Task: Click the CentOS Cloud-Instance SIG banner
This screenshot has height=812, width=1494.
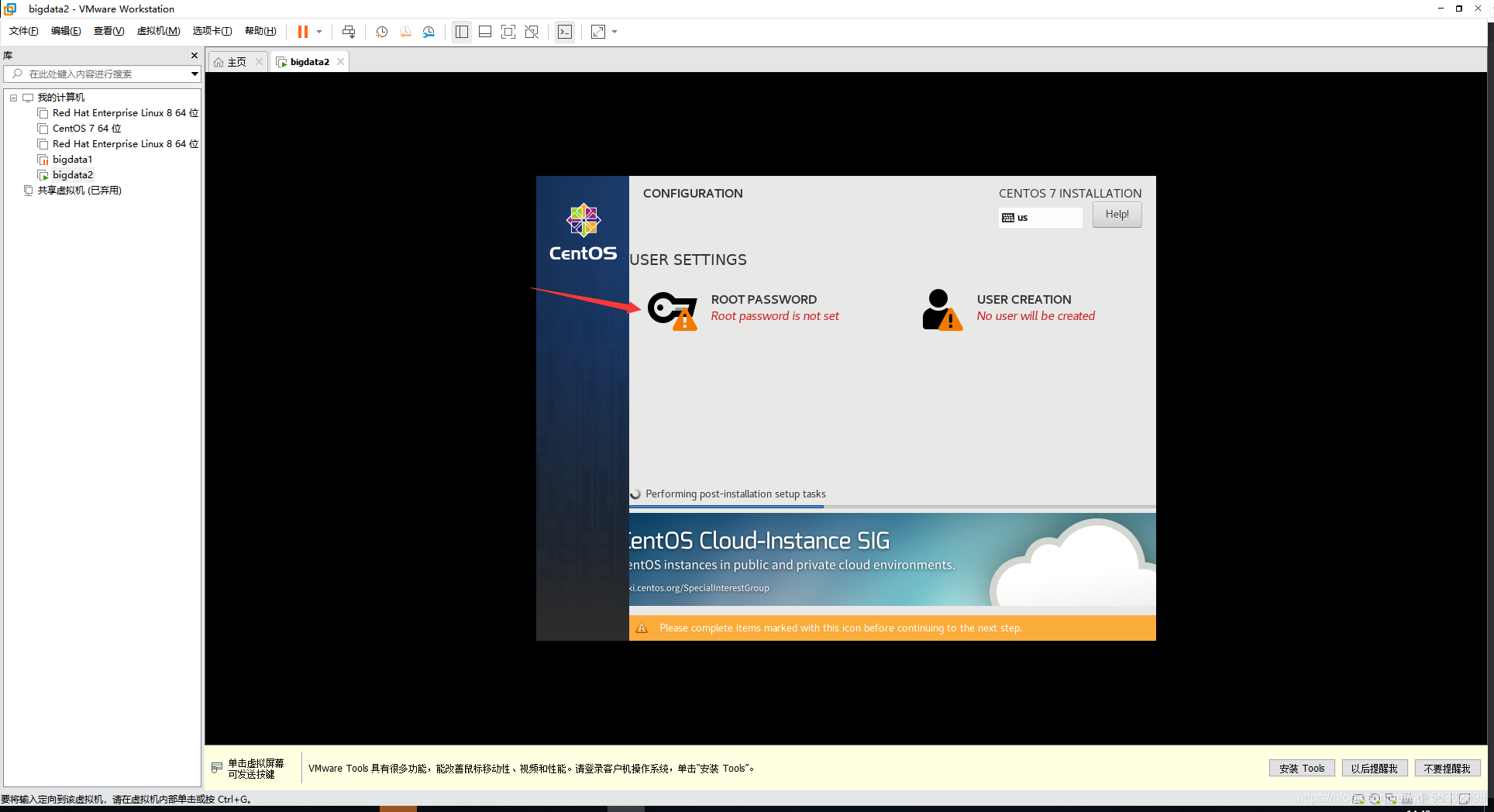Action: click(892, 559)
